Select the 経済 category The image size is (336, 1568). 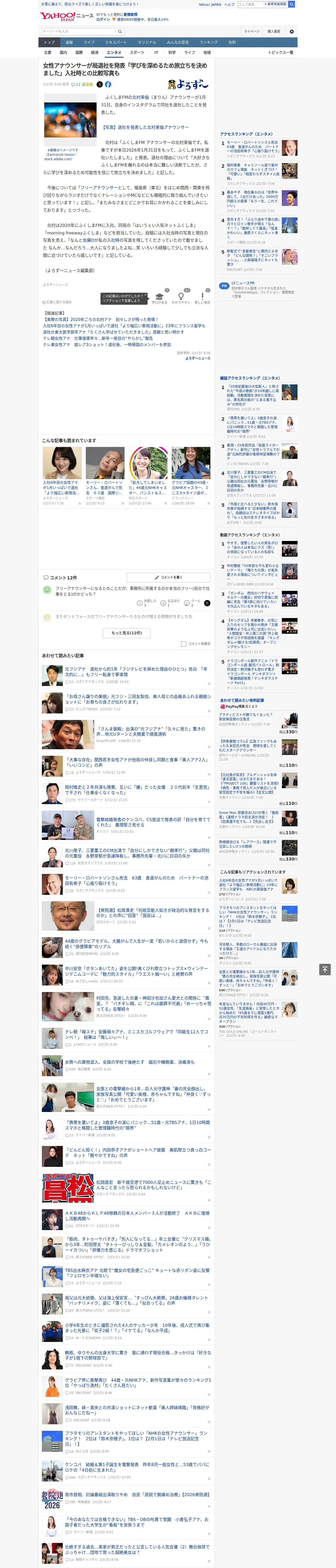[94, 52]
